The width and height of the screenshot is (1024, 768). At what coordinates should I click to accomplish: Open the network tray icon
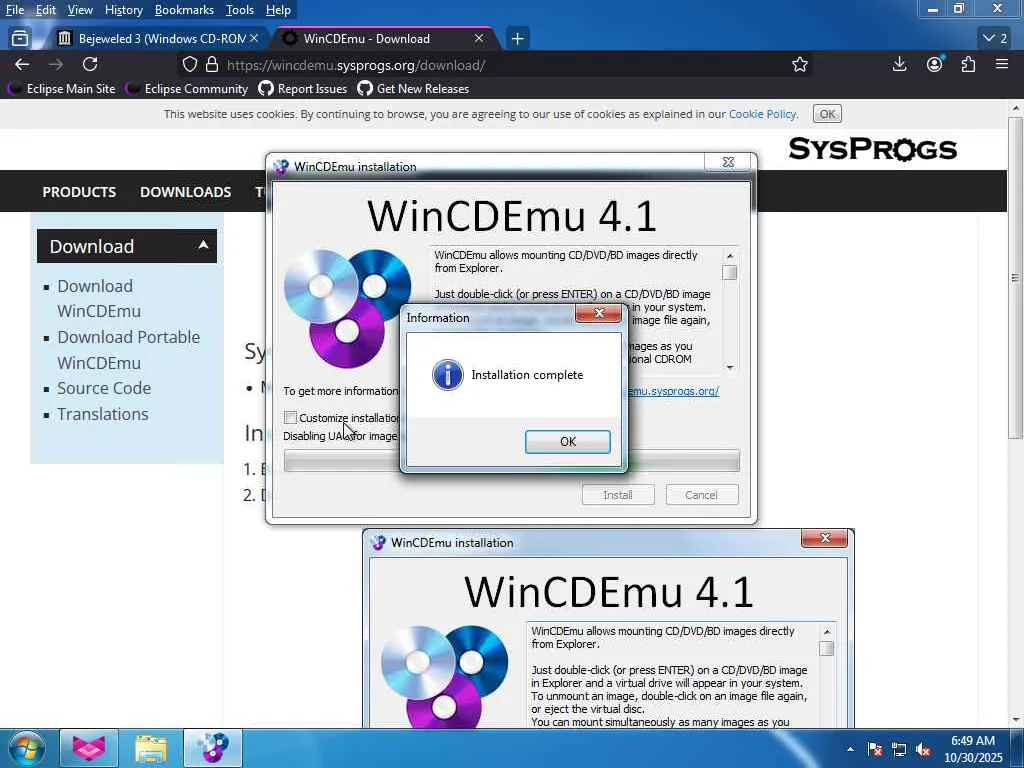click(x=899, y=749)
